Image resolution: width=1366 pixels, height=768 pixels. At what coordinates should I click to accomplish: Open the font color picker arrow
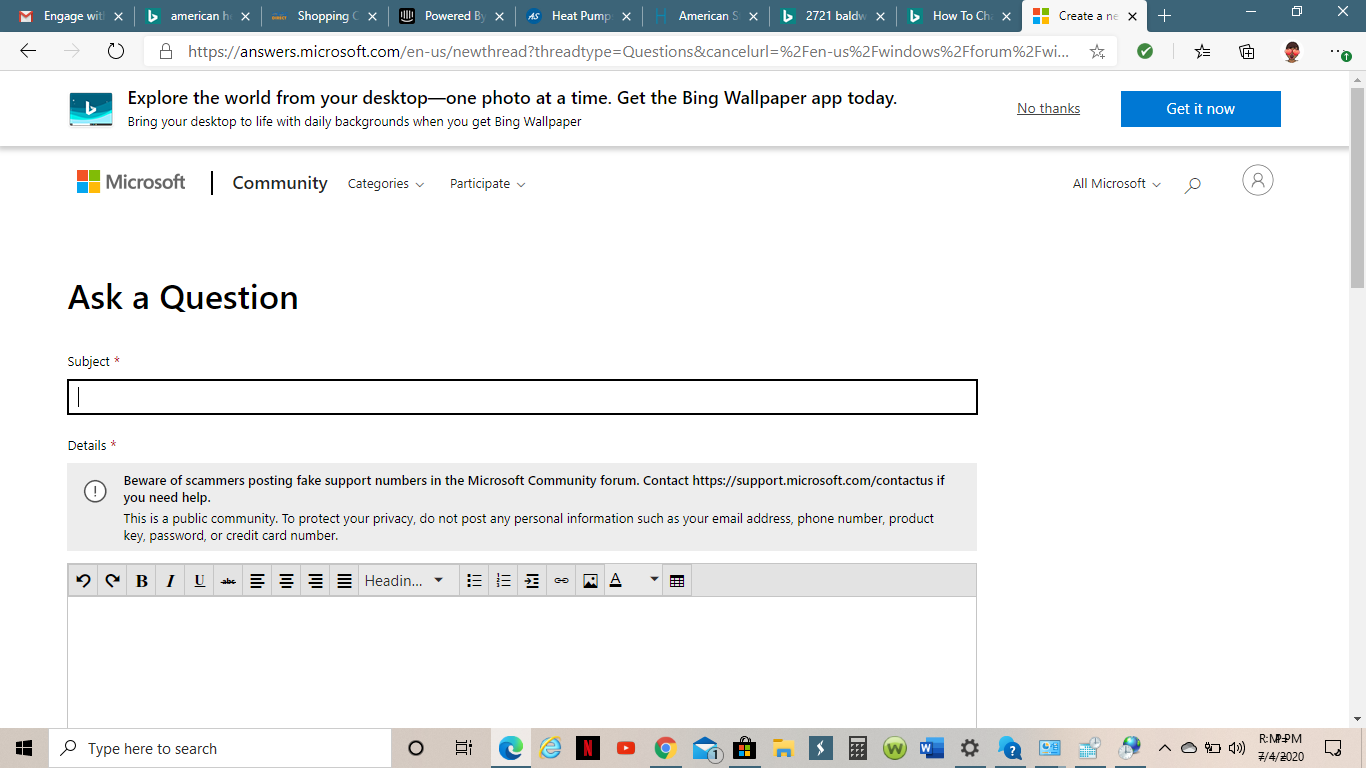[654, 580]
